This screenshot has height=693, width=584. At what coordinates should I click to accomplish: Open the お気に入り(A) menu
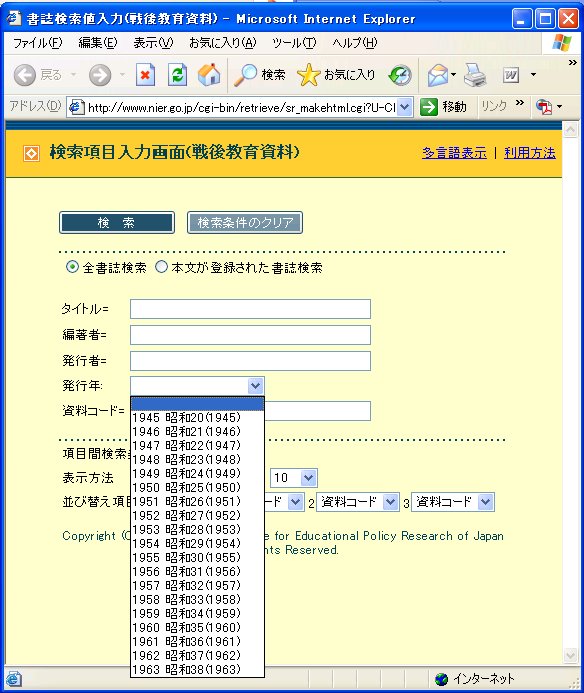pyautogui.click(x=222, y=43)
